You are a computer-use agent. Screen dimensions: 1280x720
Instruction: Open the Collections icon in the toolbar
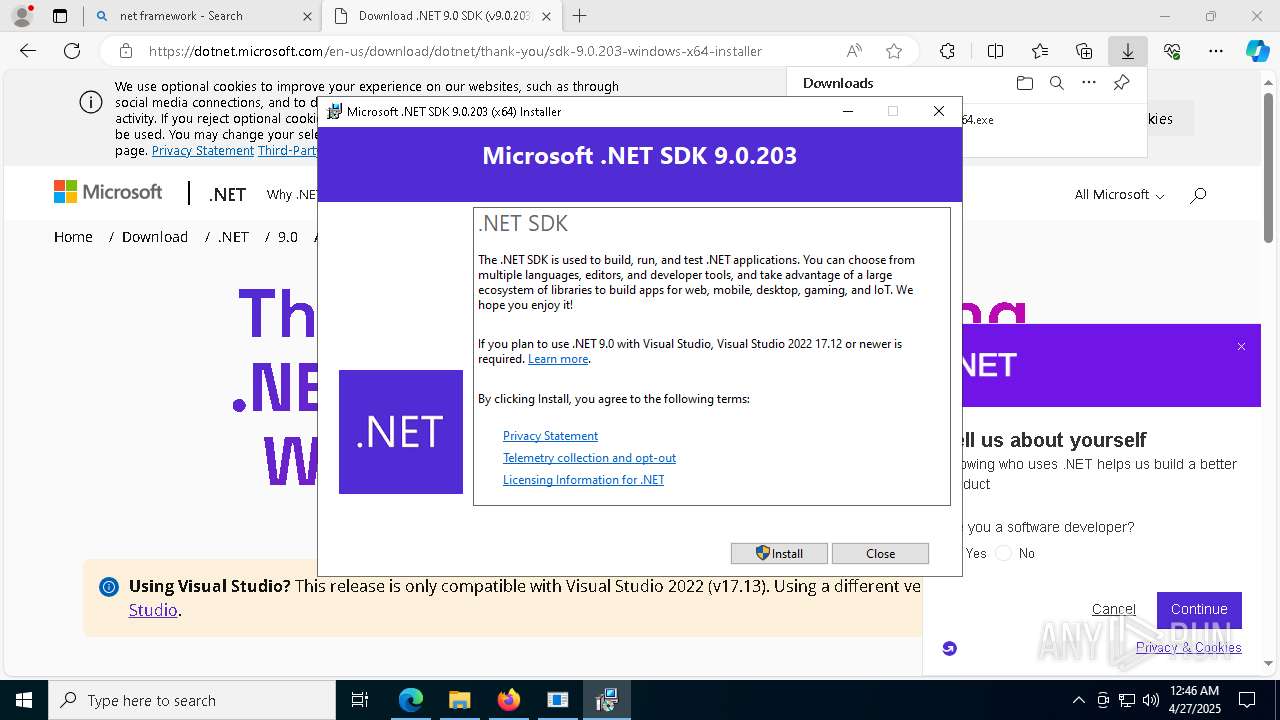1084,51
